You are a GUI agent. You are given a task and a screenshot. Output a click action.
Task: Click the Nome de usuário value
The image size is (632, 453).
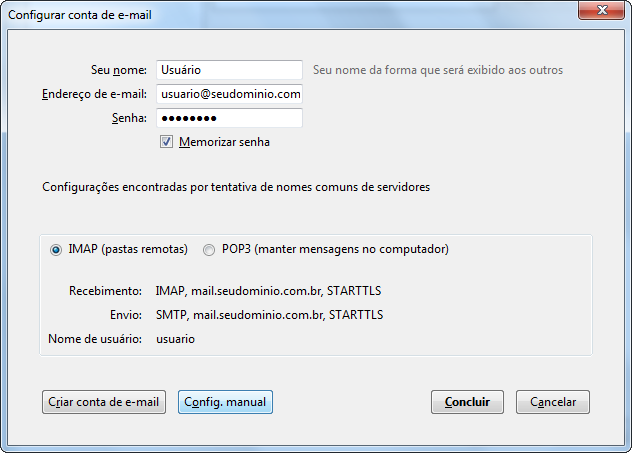pos(175,339)
